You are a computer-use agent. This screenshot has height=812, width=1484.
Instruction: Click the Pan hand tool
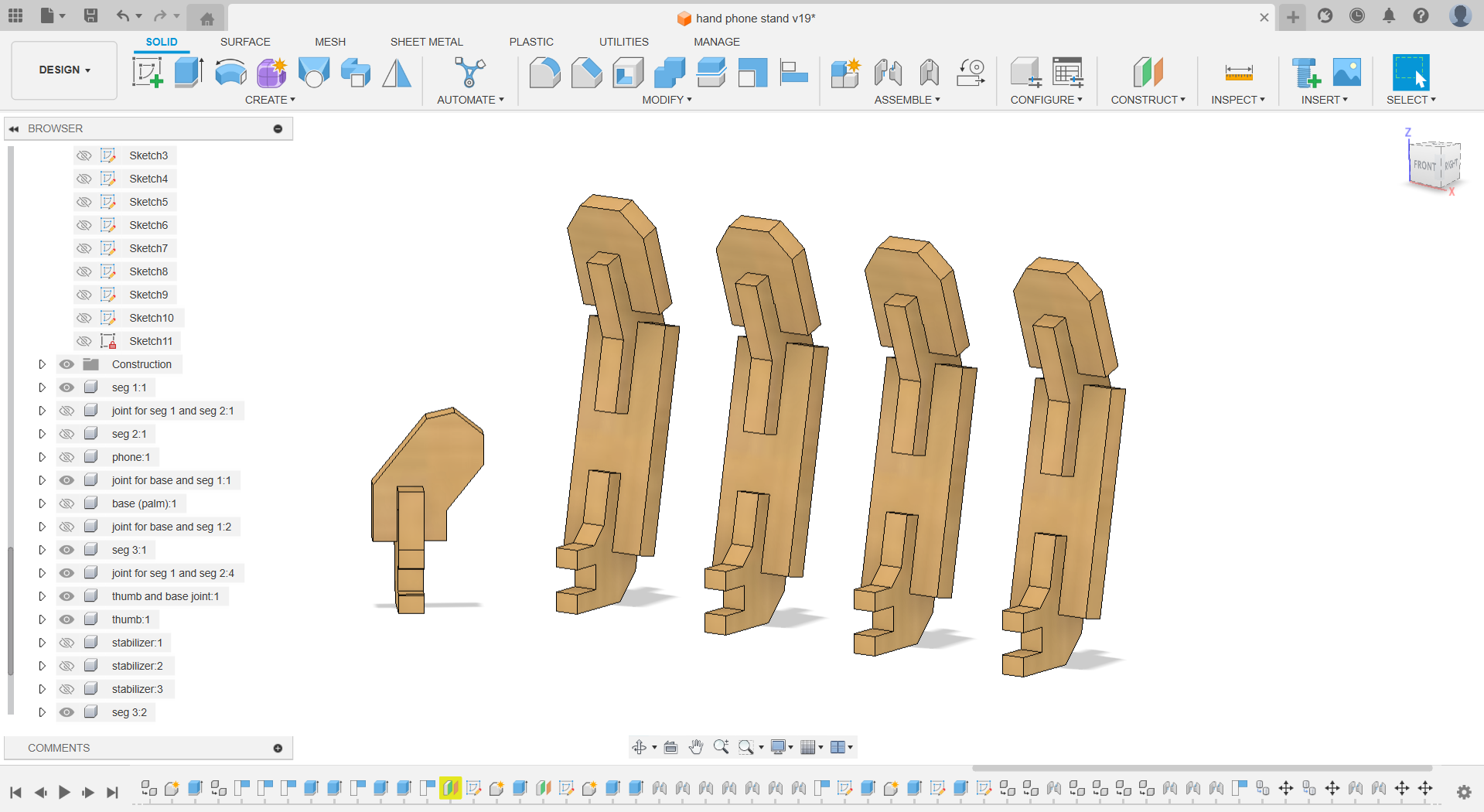696,746
